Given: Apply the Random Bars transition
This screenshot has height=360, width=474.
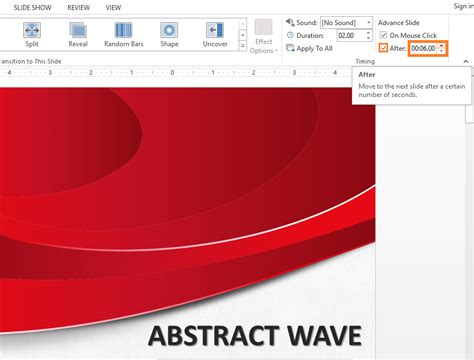Looking at the screenshot, I should click(x=124, y=35).
